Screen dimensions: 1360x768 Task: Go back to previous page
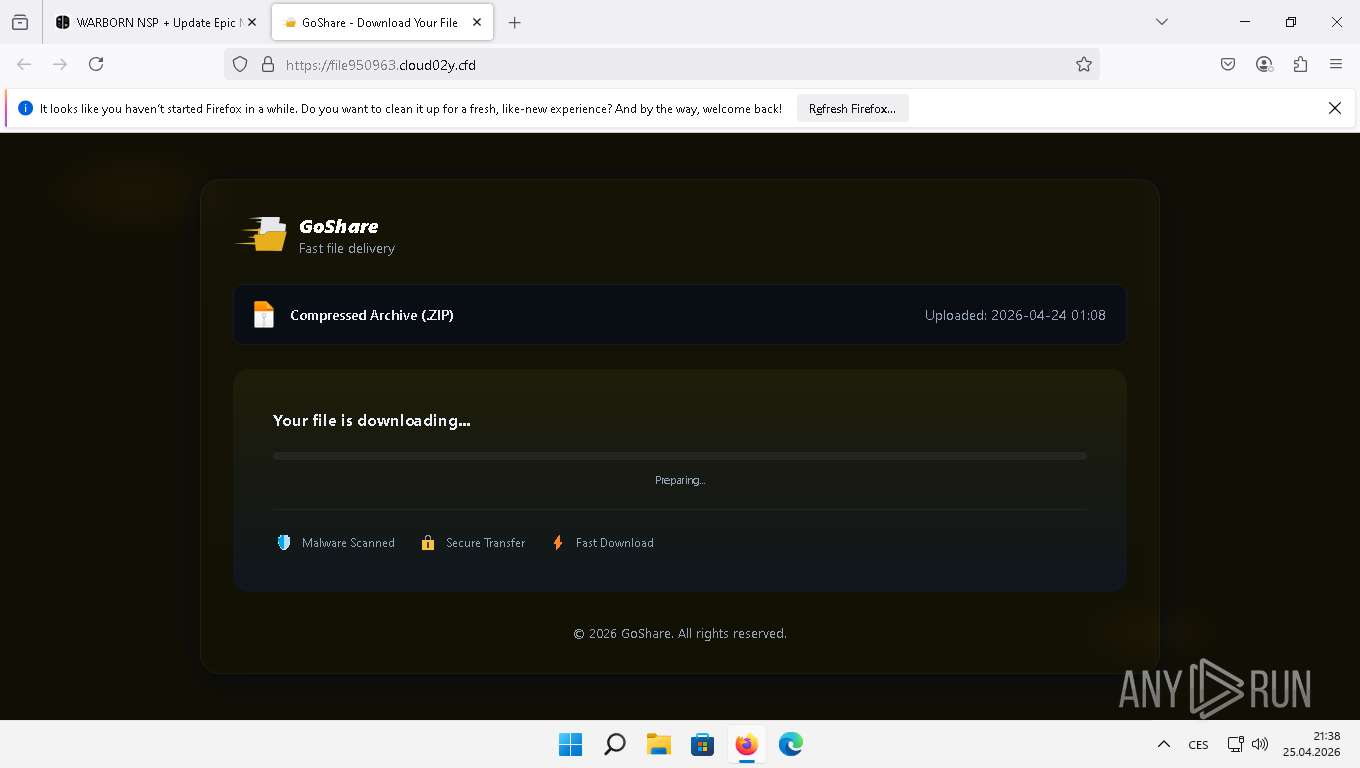[x=24, y=64]
